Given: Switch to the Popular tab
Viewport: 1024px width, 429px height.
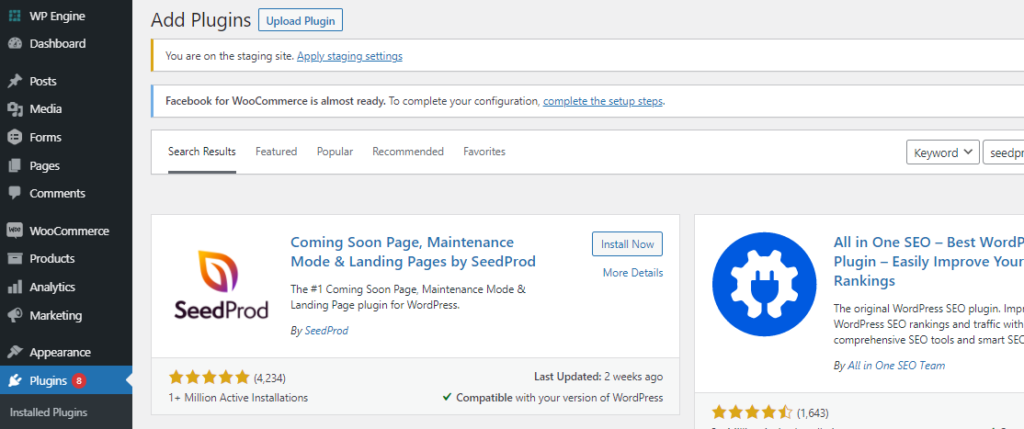Looking at the screenshot, I should (335, 151).
